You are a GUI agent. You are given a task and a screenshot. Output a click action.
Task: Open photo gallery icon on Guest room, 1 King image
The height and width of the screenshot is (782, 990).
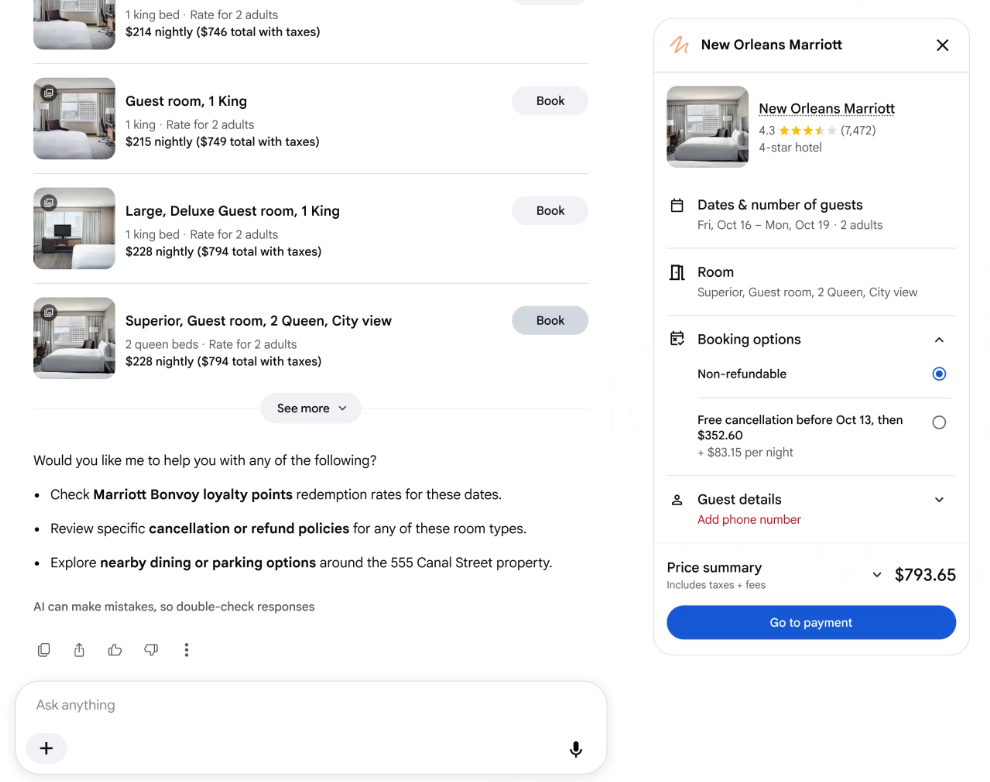click(49, 93)
